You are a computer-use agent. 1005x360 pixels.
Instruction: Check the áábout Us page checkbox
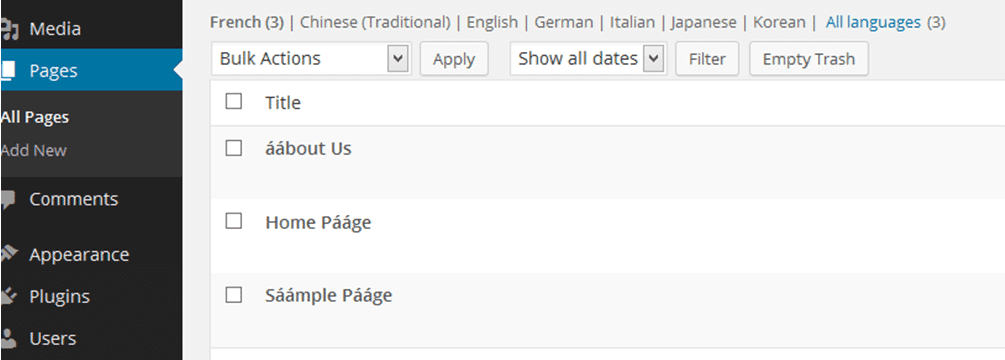pos(234,148)
